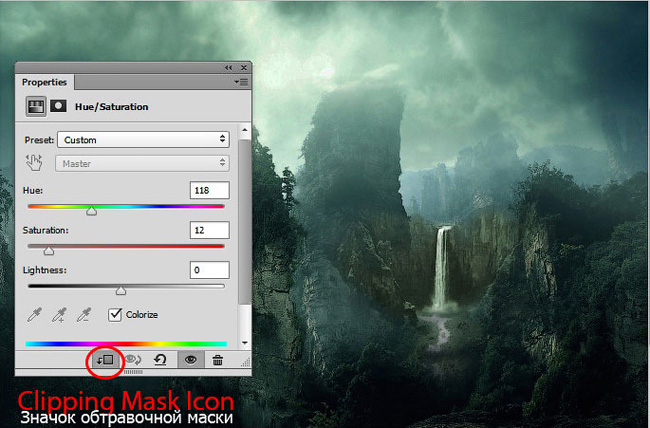The height and width of the screenshot is (428, 650).
Task: Pick the subtract-from-sample eyedropper
Action: coord(84,315)
